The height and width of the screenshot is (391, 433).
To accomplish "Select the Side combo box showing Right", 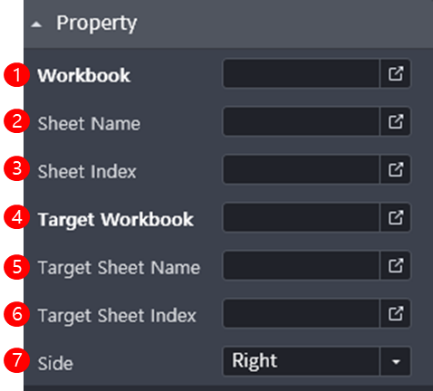I will click(x=317, y=362).
